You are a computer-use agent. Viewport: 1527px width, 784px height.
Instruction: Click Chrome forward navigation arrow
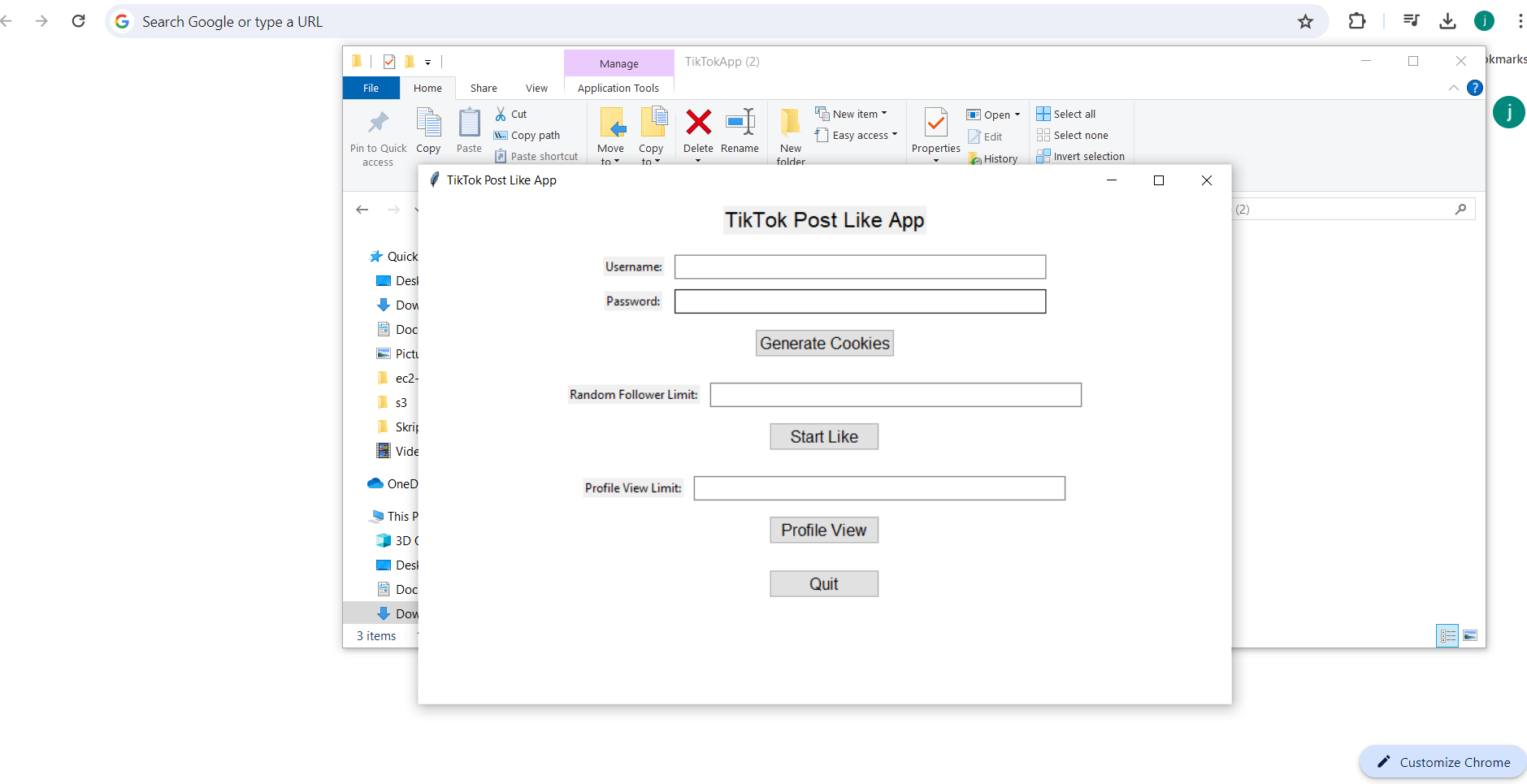42,21
